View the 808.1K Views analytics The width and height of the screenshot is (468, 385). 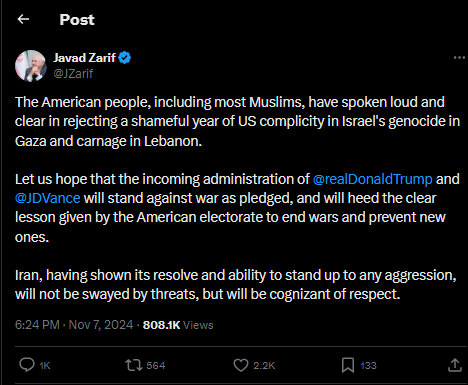(178, 325)
